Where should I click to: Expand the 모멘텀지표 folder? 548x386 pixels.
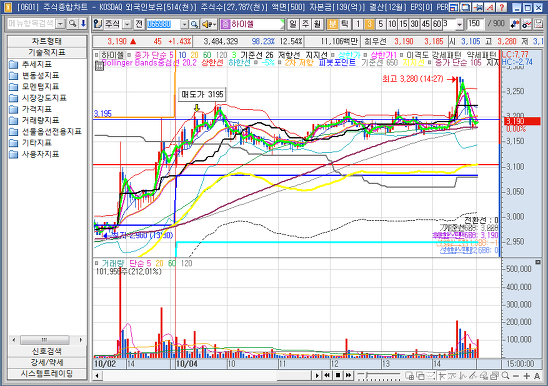pos(34,87)
